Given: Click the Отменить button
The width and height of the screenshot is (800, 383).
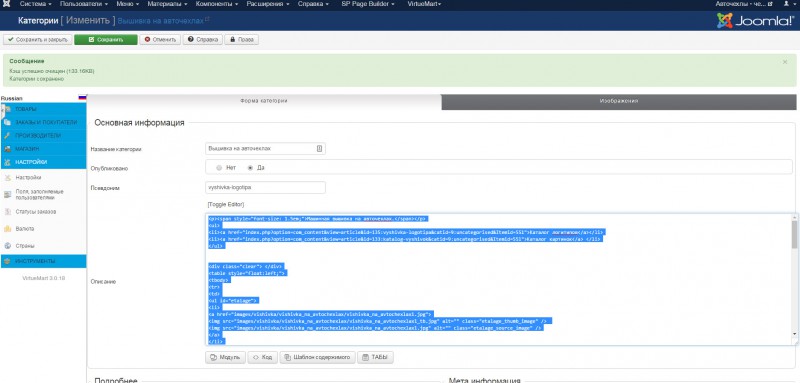Looking at the screenshot, I should coord(160,40).
